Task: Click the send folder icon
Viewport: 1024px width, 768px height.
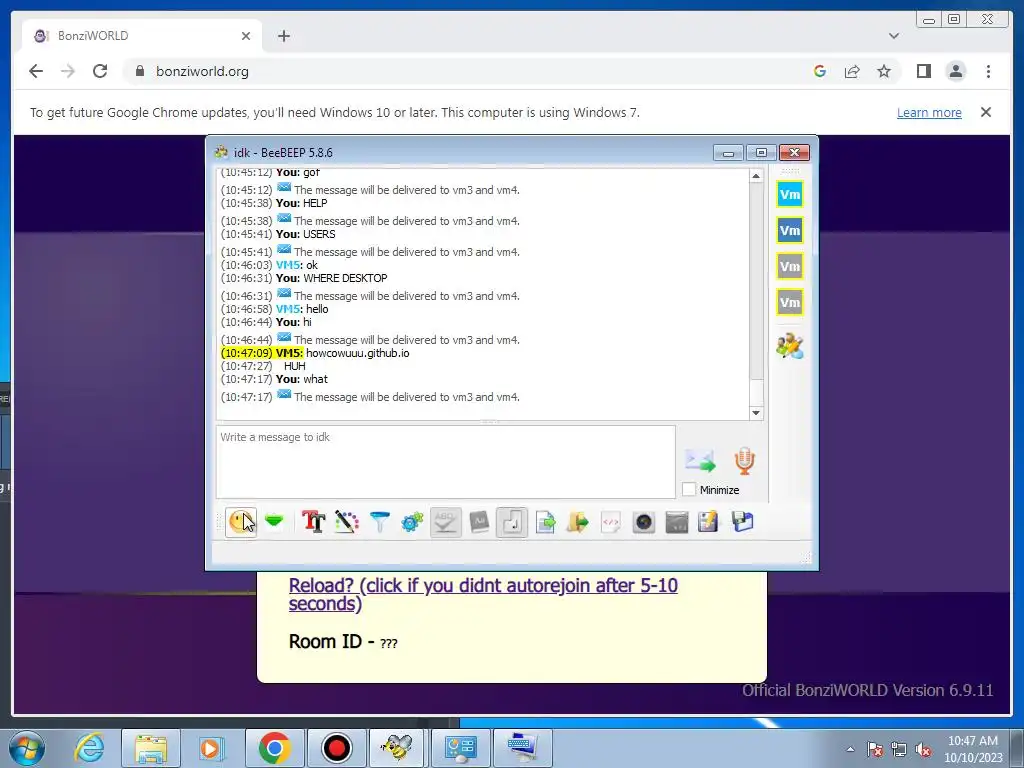Action: point(577,522)
